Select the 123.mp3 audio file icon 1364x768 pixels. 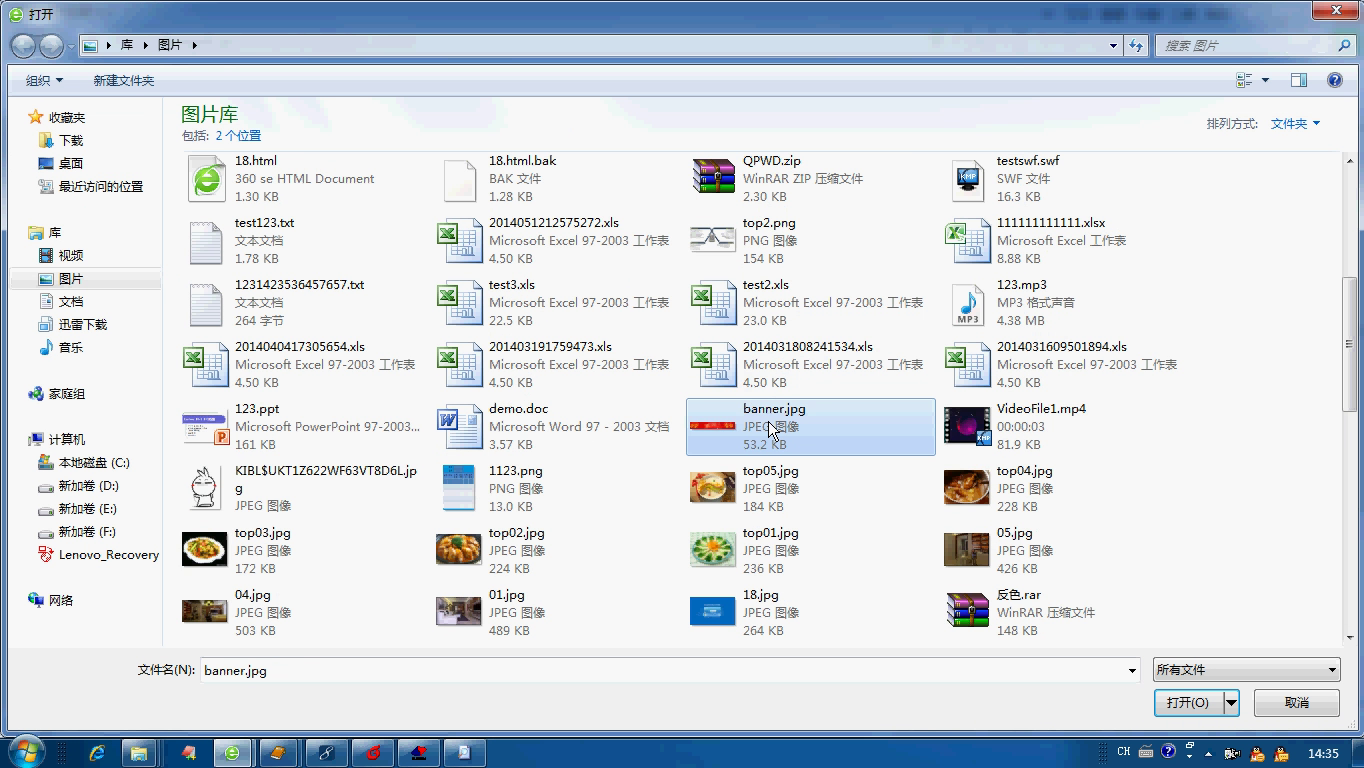pyautogui.click(x=968, y=304)
